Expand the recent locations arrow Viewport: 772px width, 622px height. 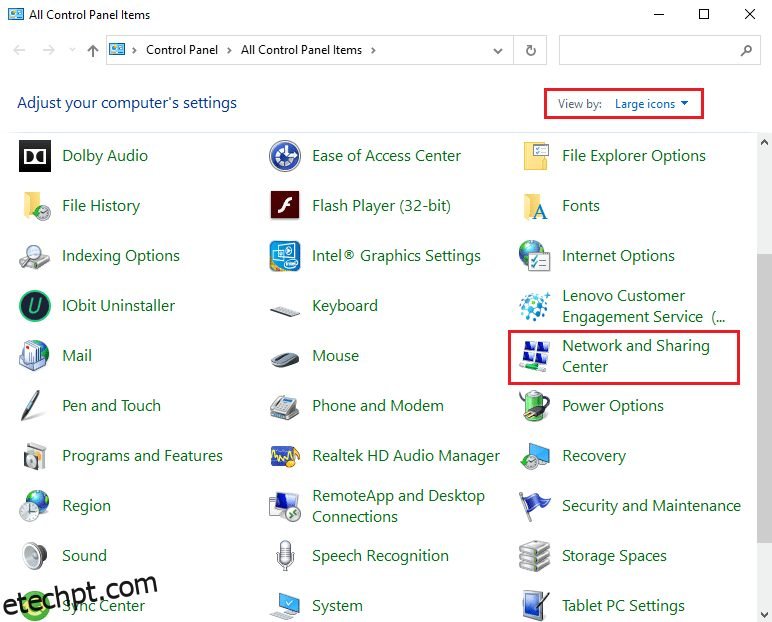[x=72, y=50]
